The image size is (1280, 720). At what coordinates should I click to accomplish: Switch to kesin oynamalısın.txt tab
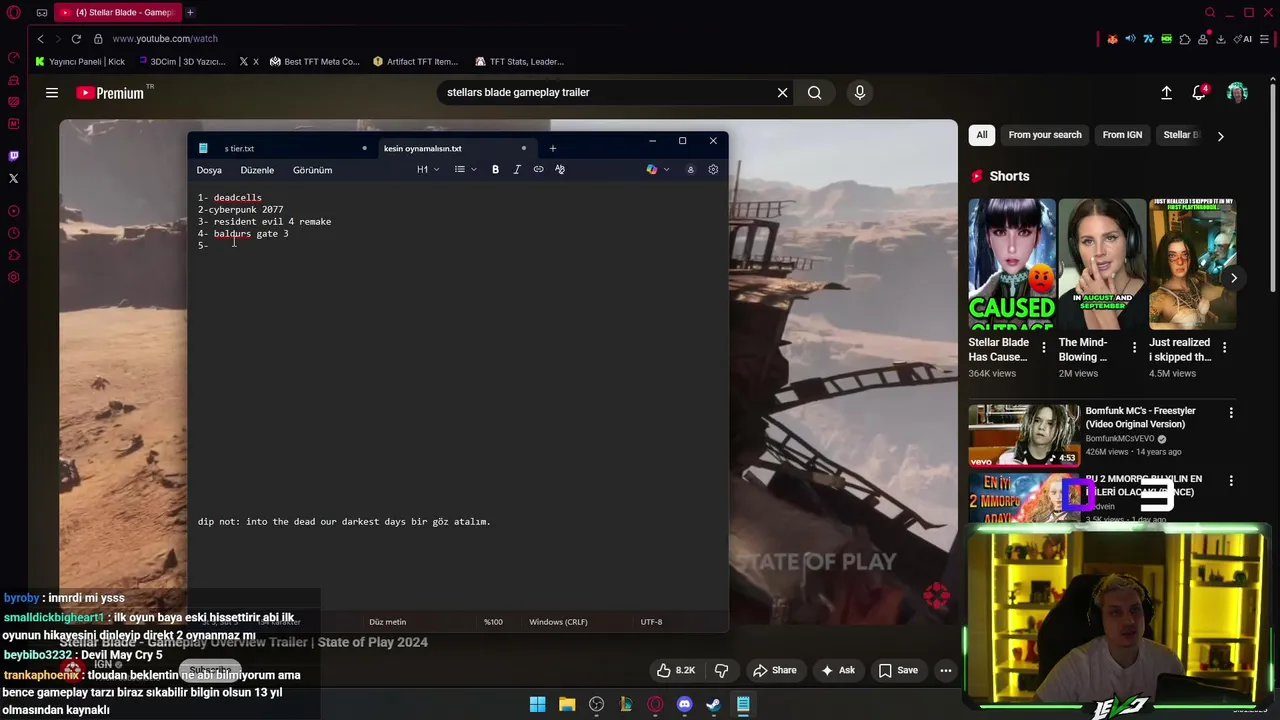click(x=455, y=148)
